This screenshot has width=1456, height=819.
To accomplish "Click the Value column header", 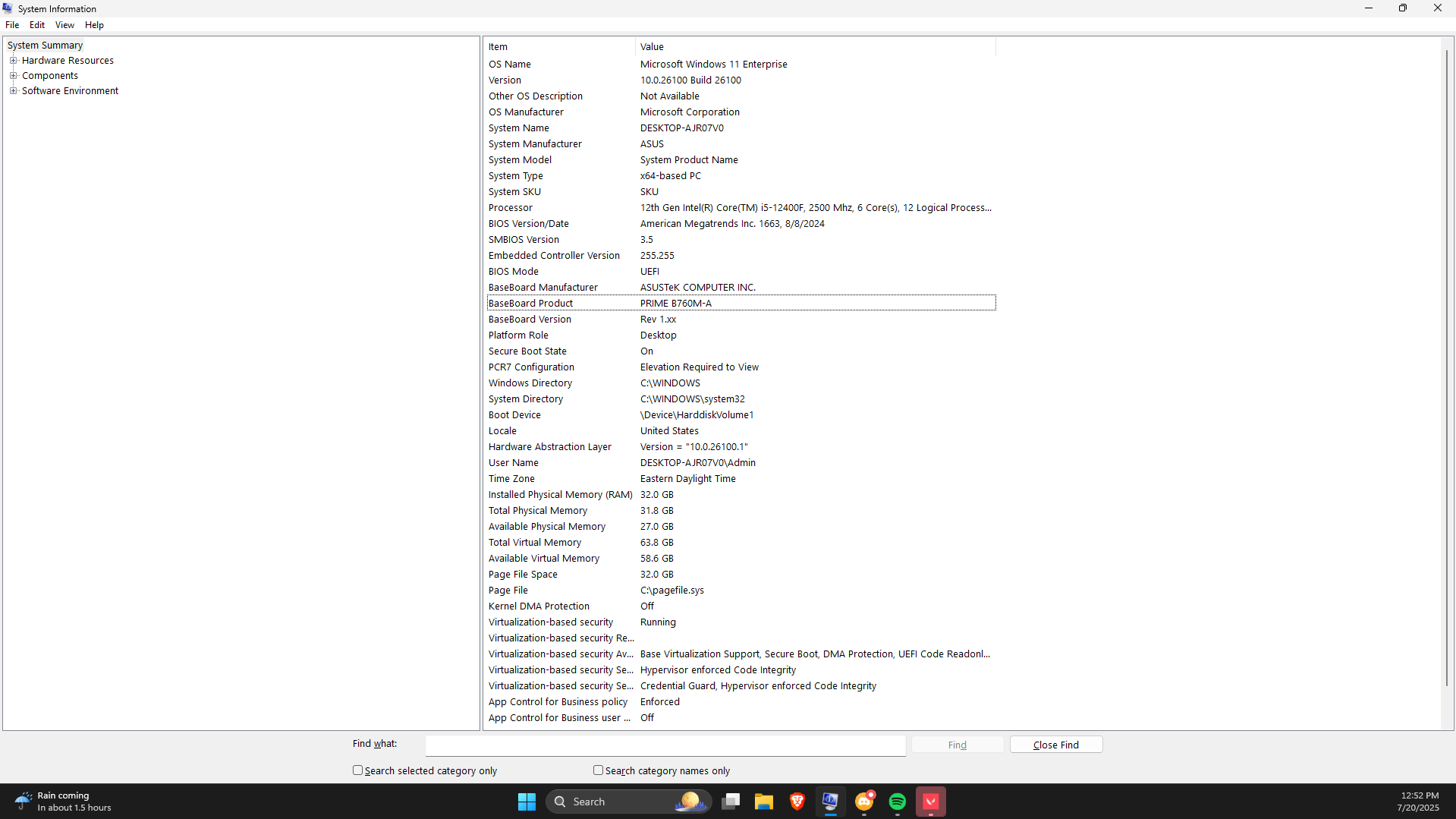I will click(x=816, y=47).
